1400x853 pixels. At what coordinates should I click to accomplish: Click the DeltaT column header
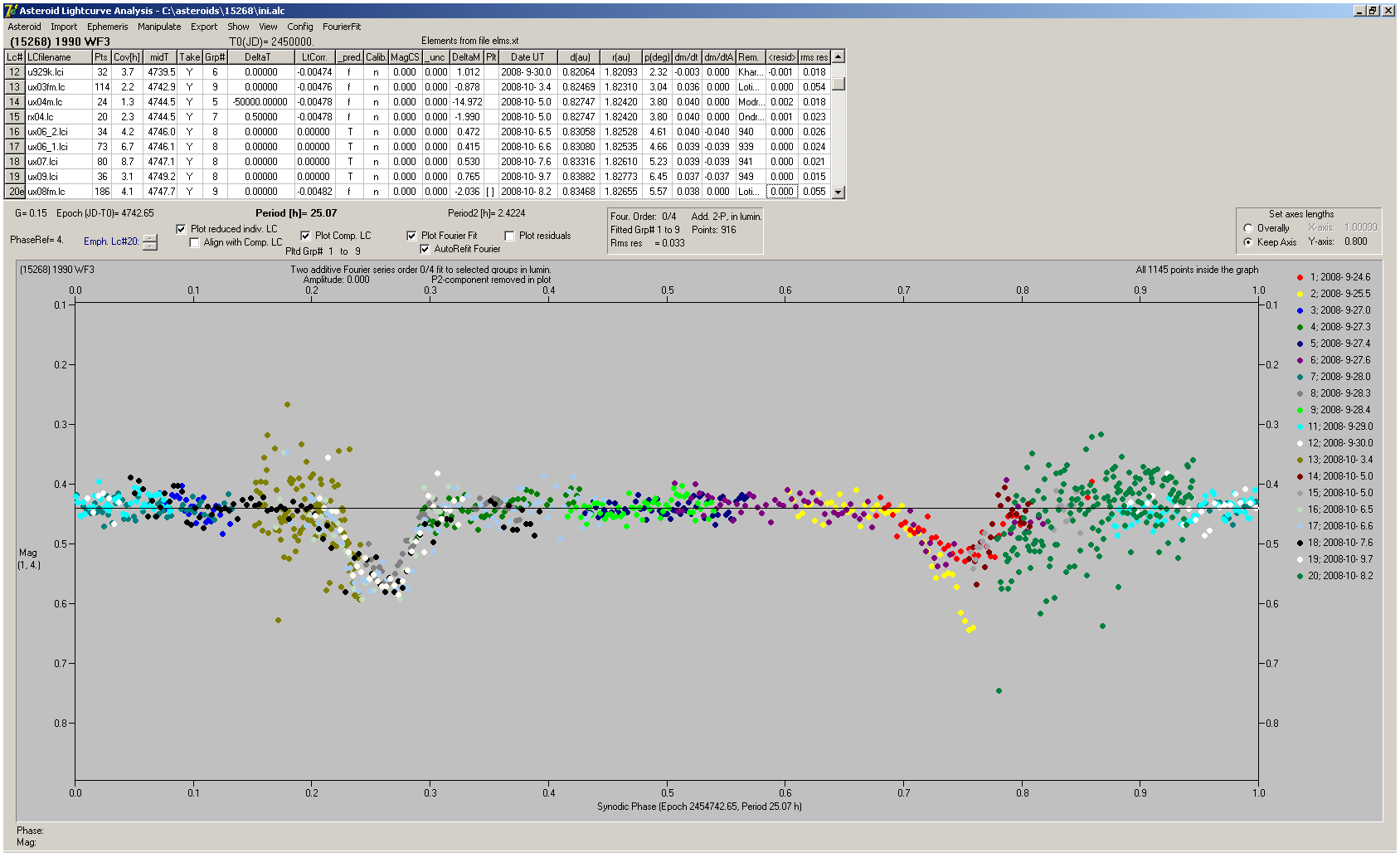[x=260, y=57]
